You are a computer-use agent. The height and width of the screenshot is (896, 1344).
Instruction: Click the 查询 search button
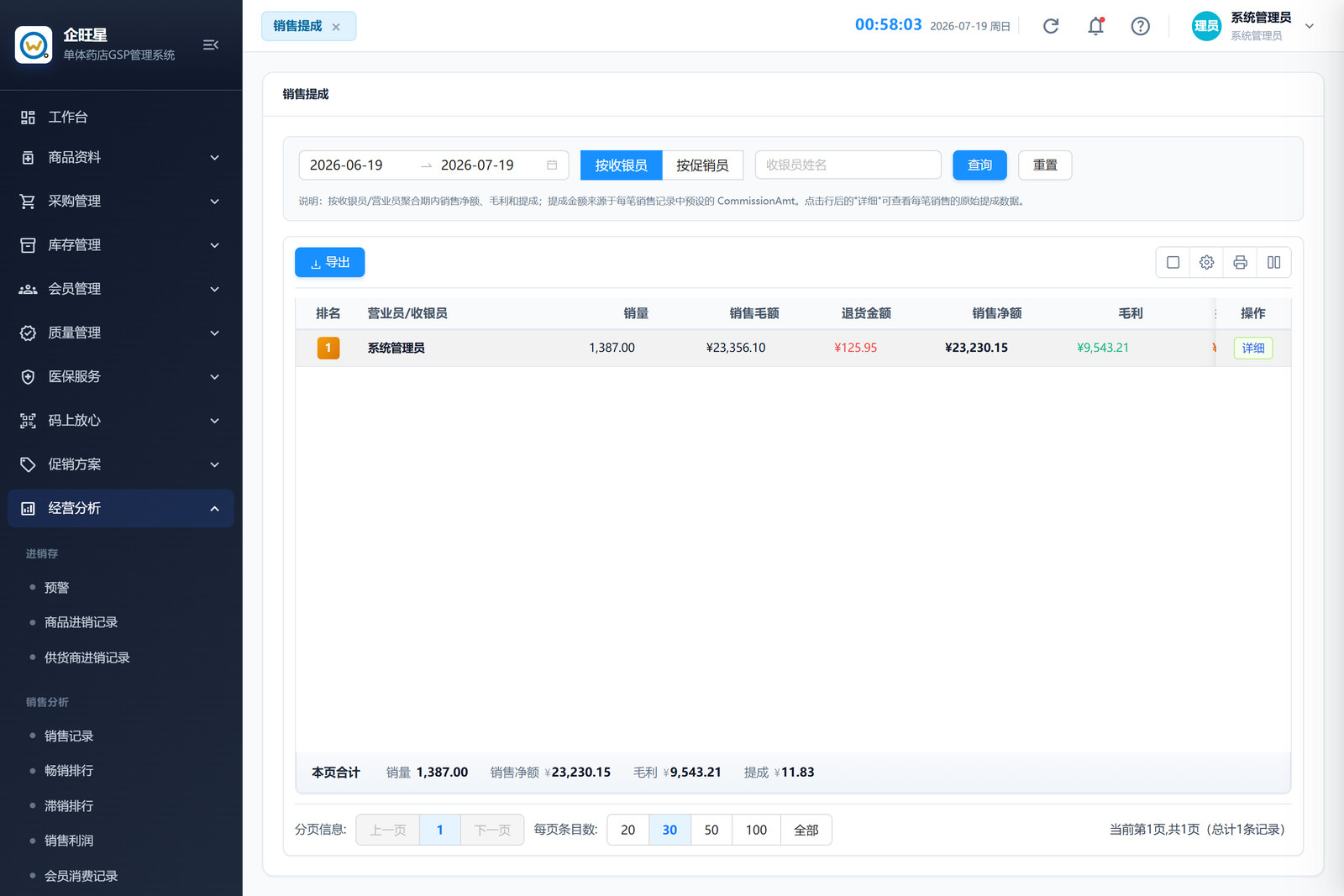click(979, 165)
